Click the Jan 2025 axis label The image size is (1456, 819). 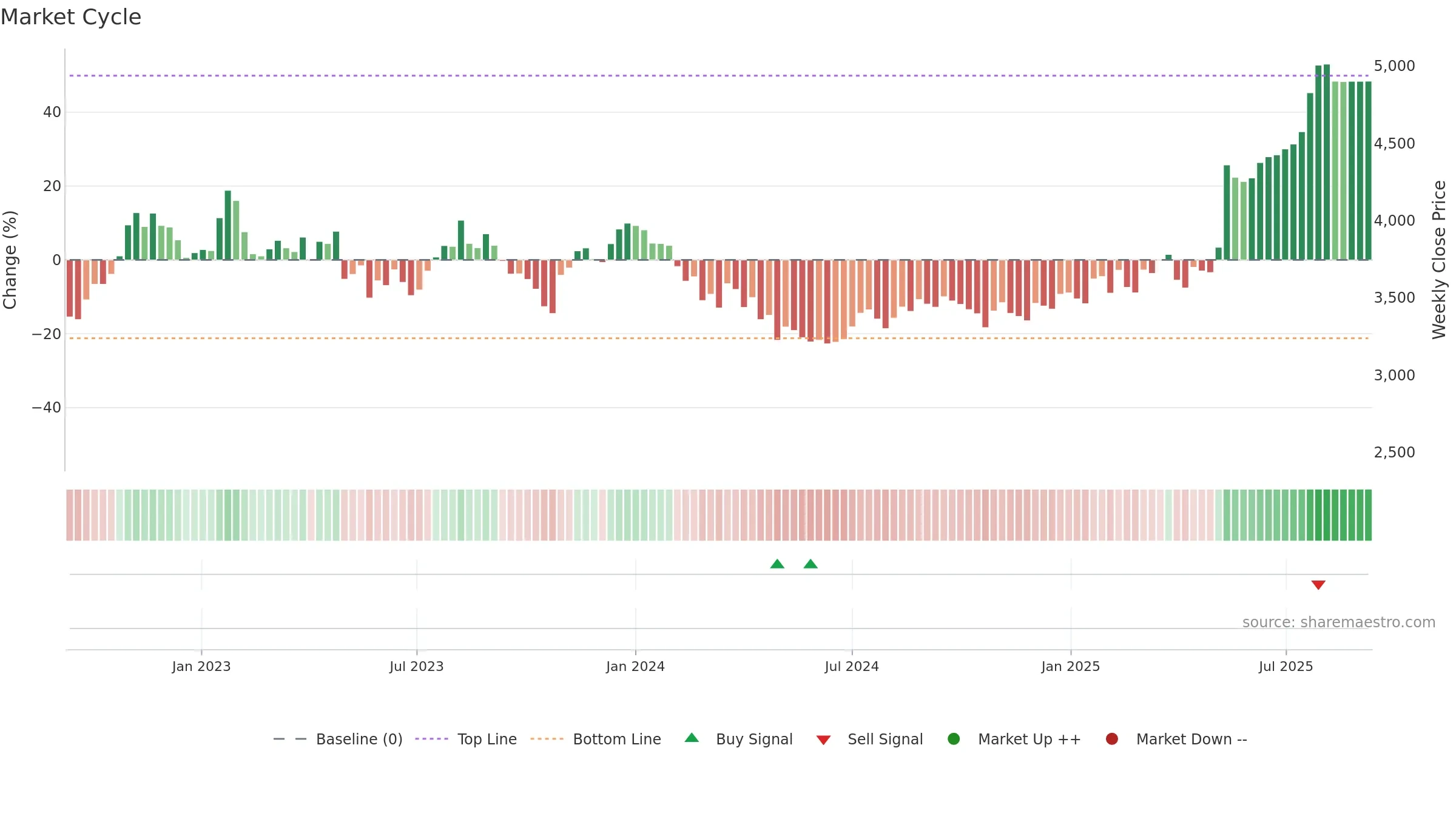(1071, 666)
